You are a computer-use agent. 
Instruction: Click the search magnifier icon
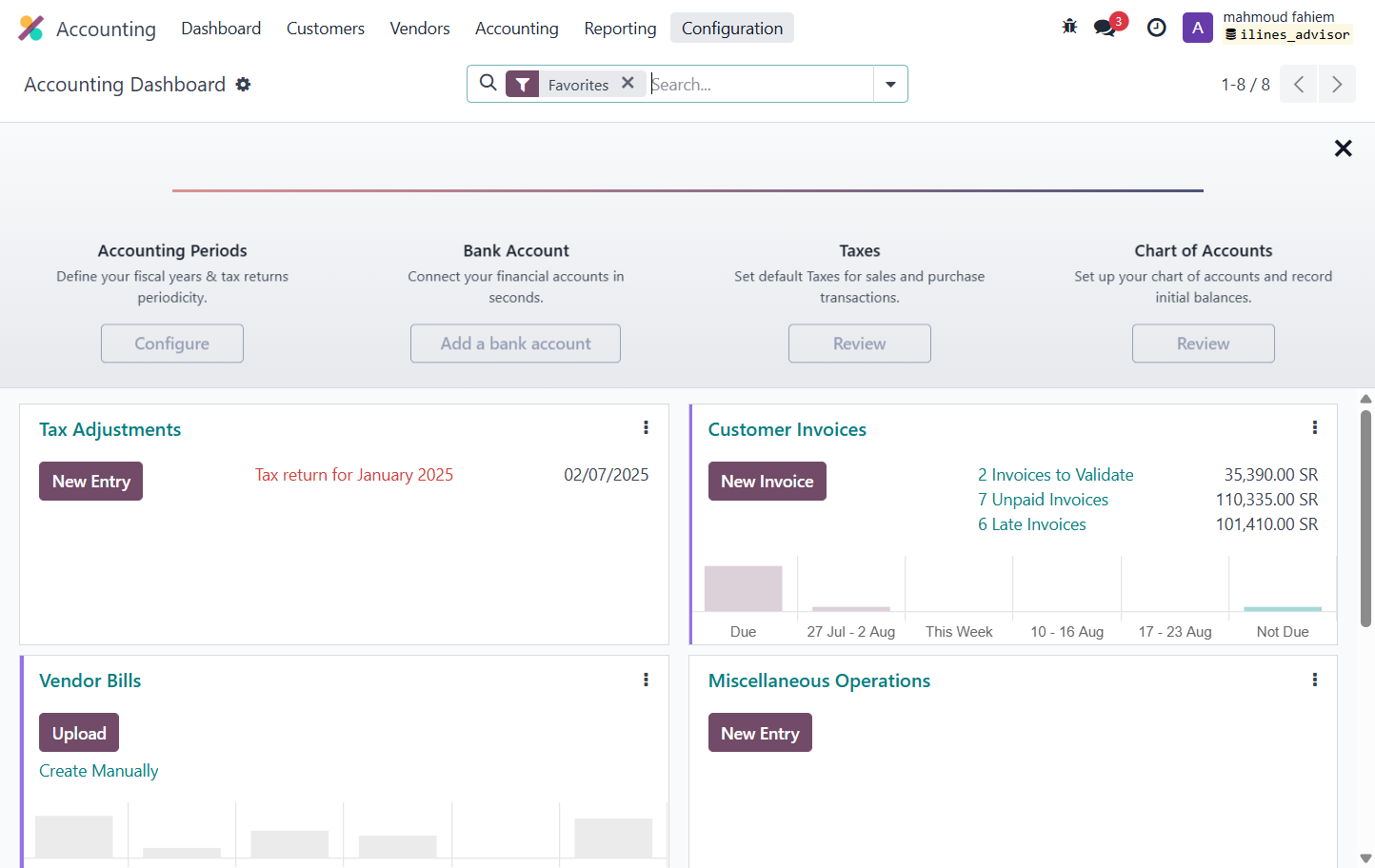point(488,83)
